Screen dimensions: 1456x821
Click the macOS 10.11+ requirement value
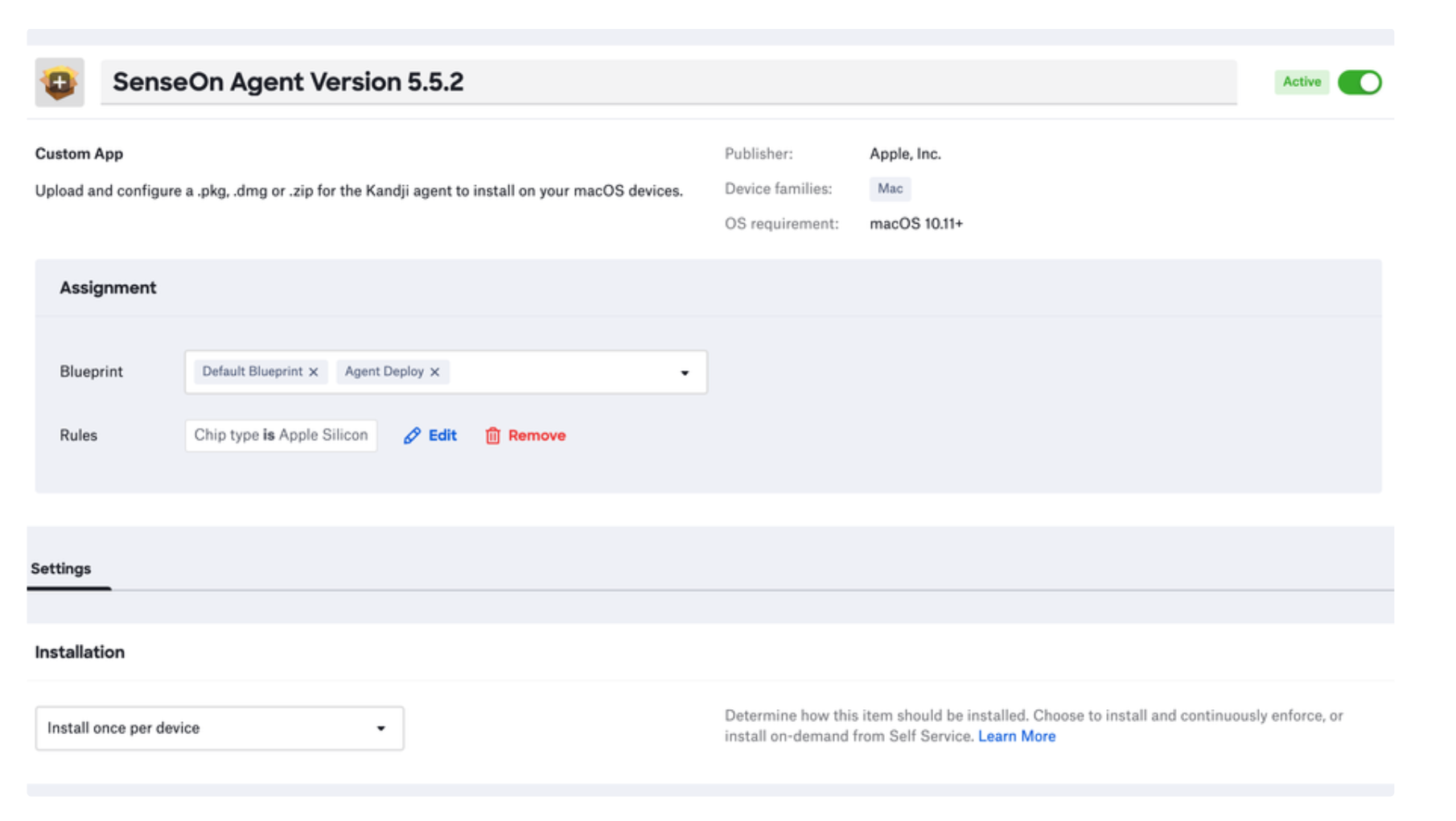coord(916,224)
